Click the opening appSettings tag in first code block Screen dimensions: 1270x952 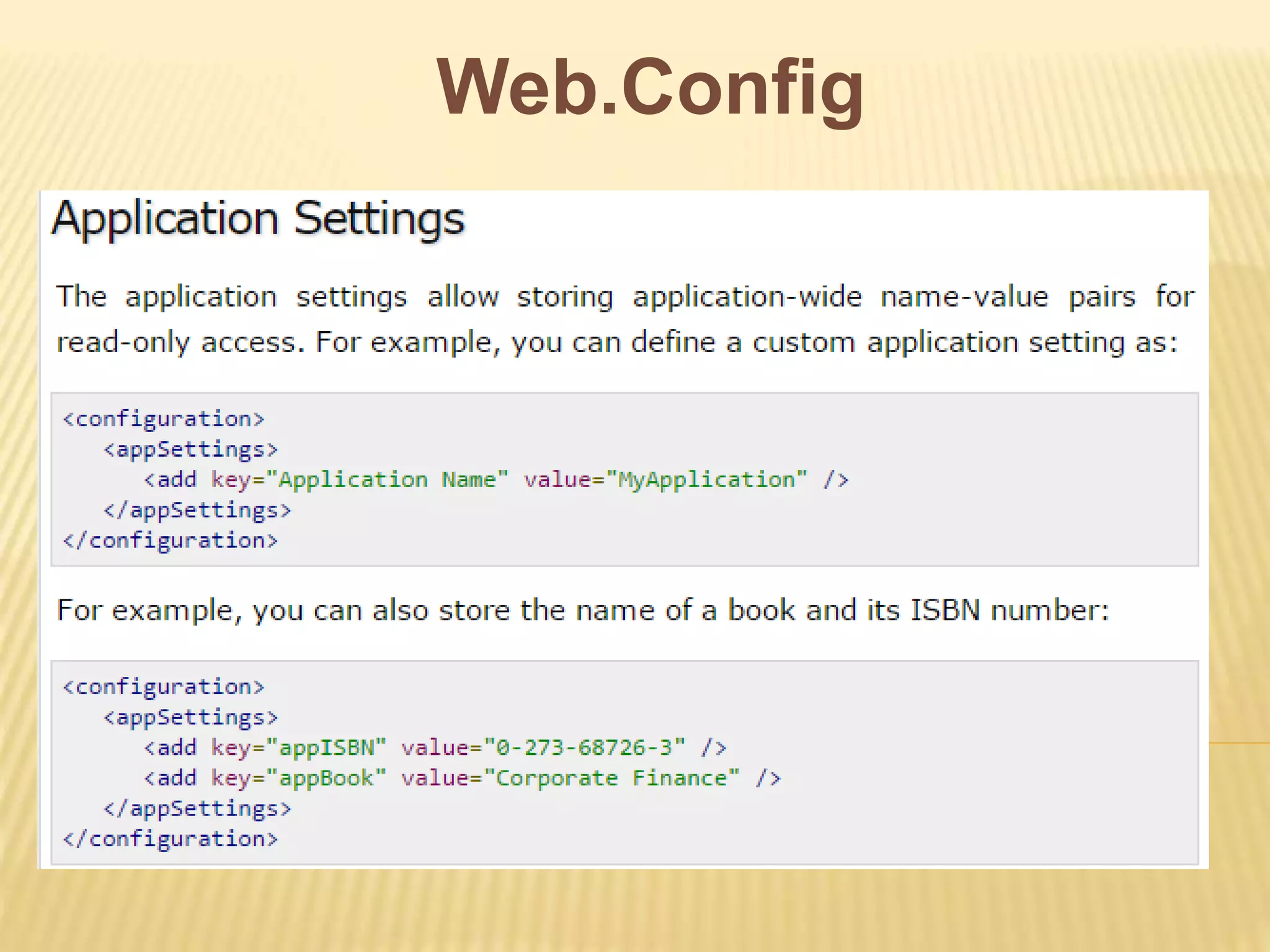point(191,449)
